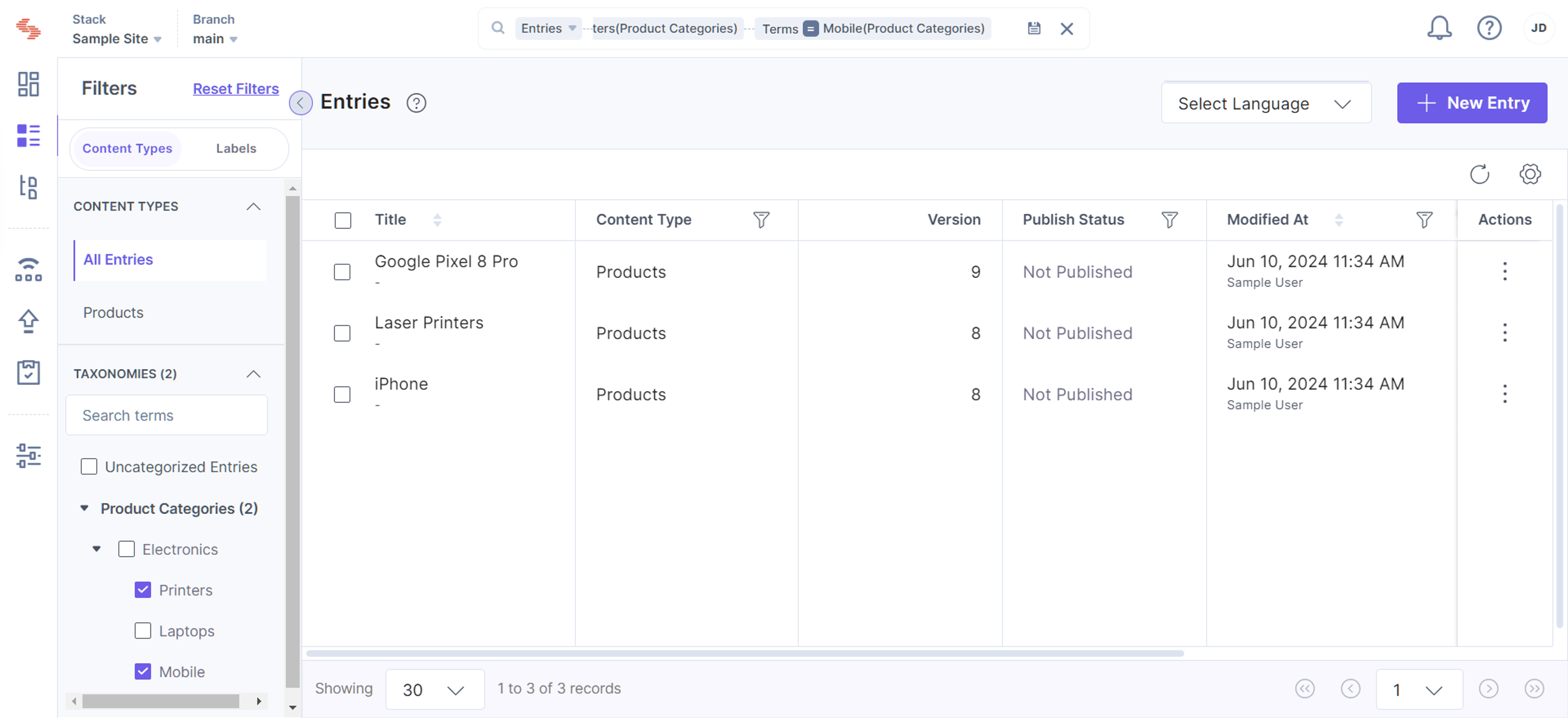
Task: Change the records per page dropdown
Action: [434, 689]
